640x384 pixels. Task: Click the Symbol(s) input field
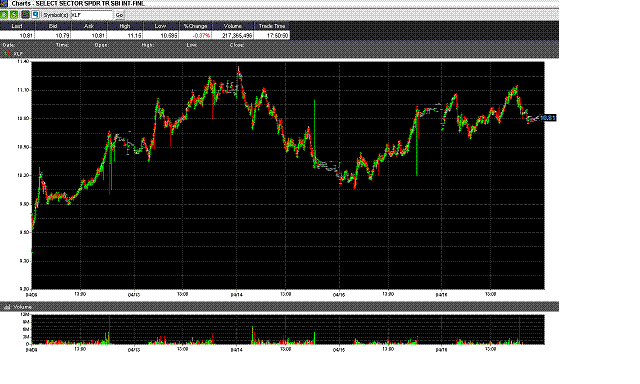pos(91,15)
